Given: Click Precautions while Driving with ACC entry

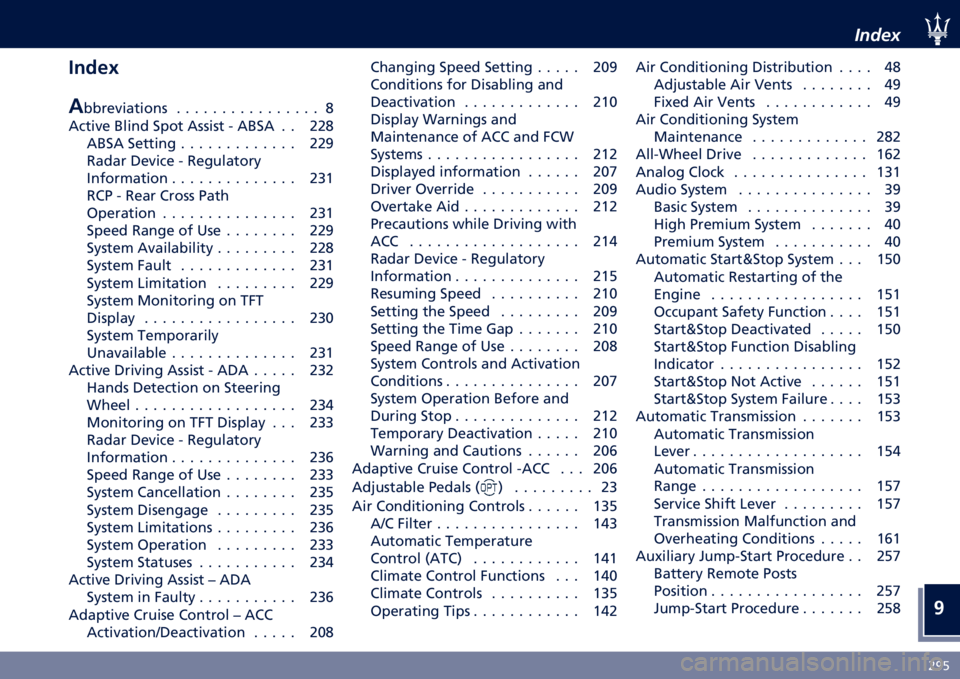Looking at the screenshot, I should click(x=493, y=233).
